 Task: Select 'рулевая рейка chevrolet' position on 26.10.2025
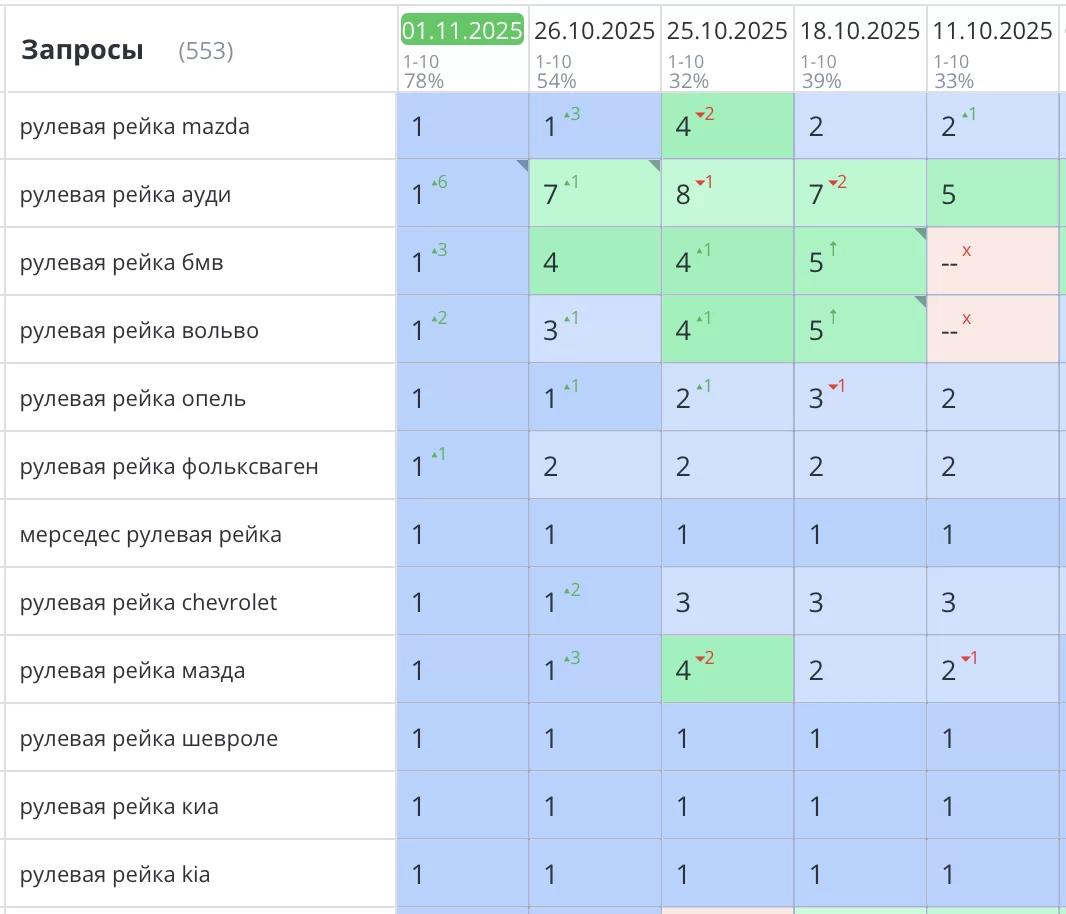pos(594,602)
